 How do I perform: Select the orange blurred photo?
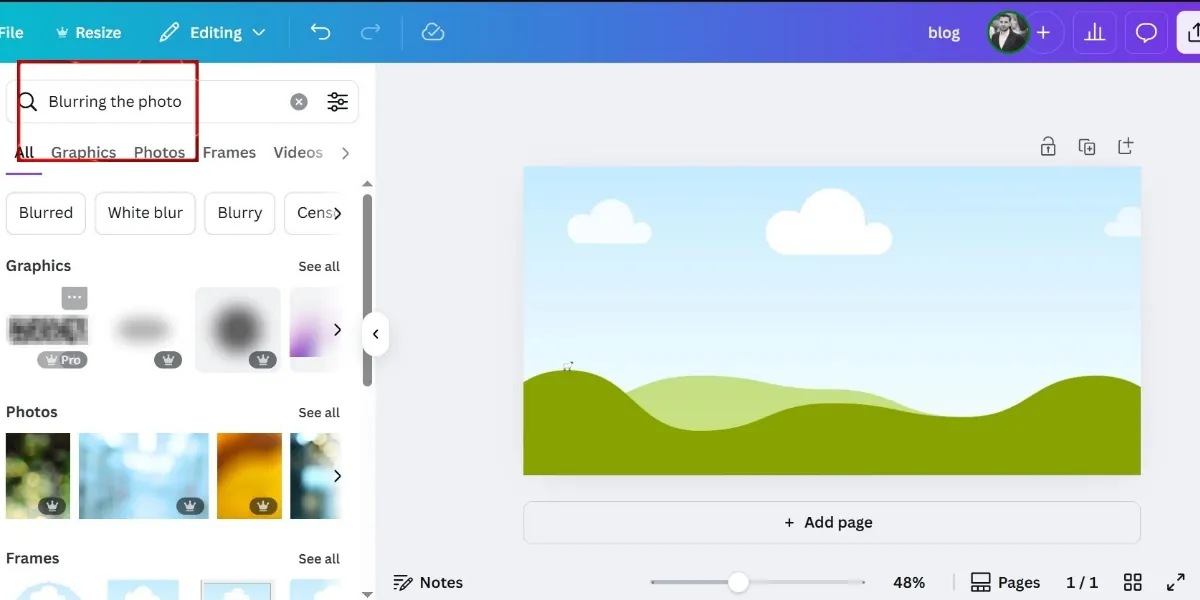249,476
